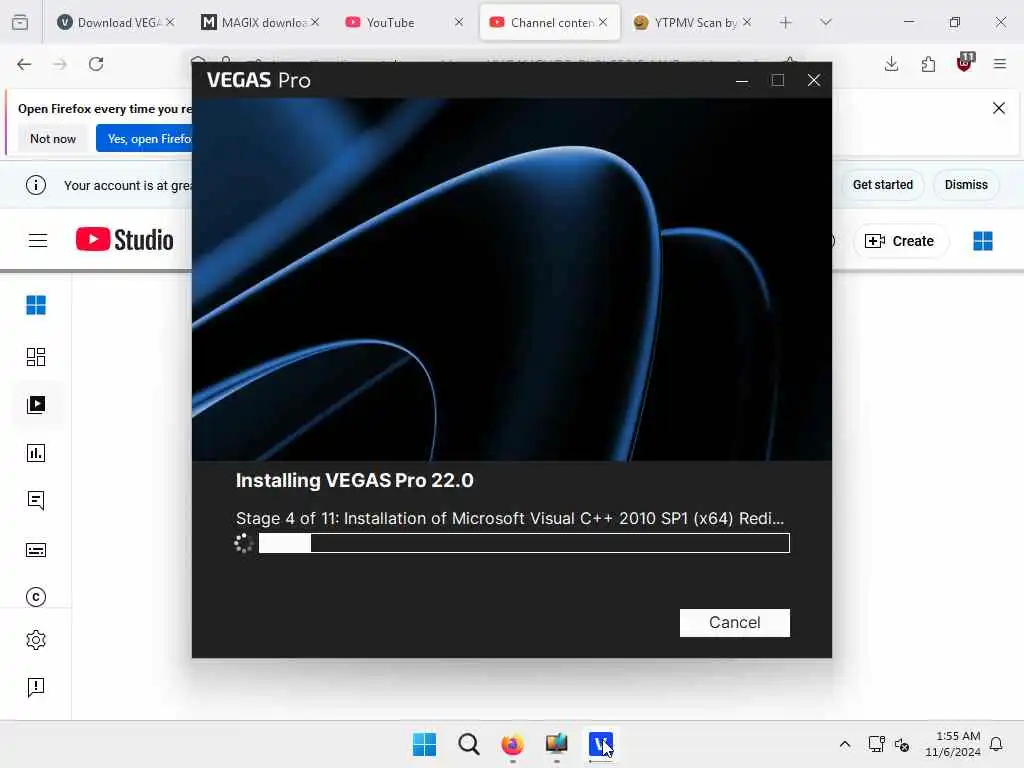This screenshot has width=1024, height=768.
Task: Reload the current page
Action: (96, 64)
